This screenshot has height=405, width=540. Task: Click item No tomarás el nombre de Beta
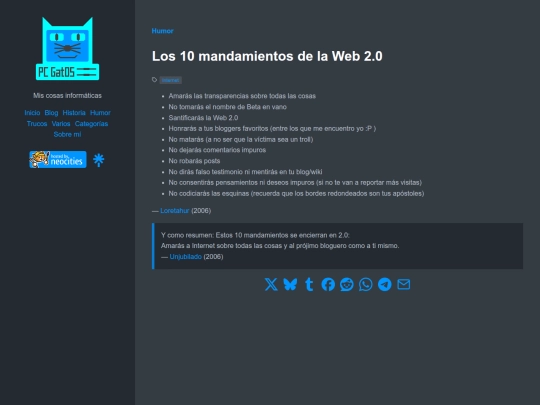(x=228, y=107)
